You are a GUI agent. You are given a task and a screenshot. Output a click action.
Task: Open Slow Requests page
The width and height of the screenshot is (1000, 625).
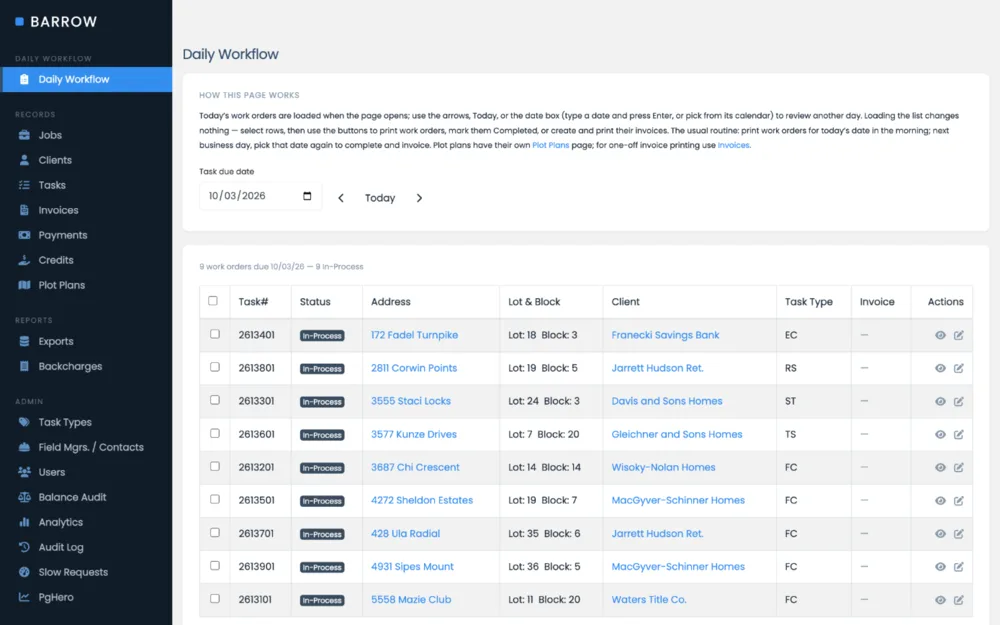point(86,573)
